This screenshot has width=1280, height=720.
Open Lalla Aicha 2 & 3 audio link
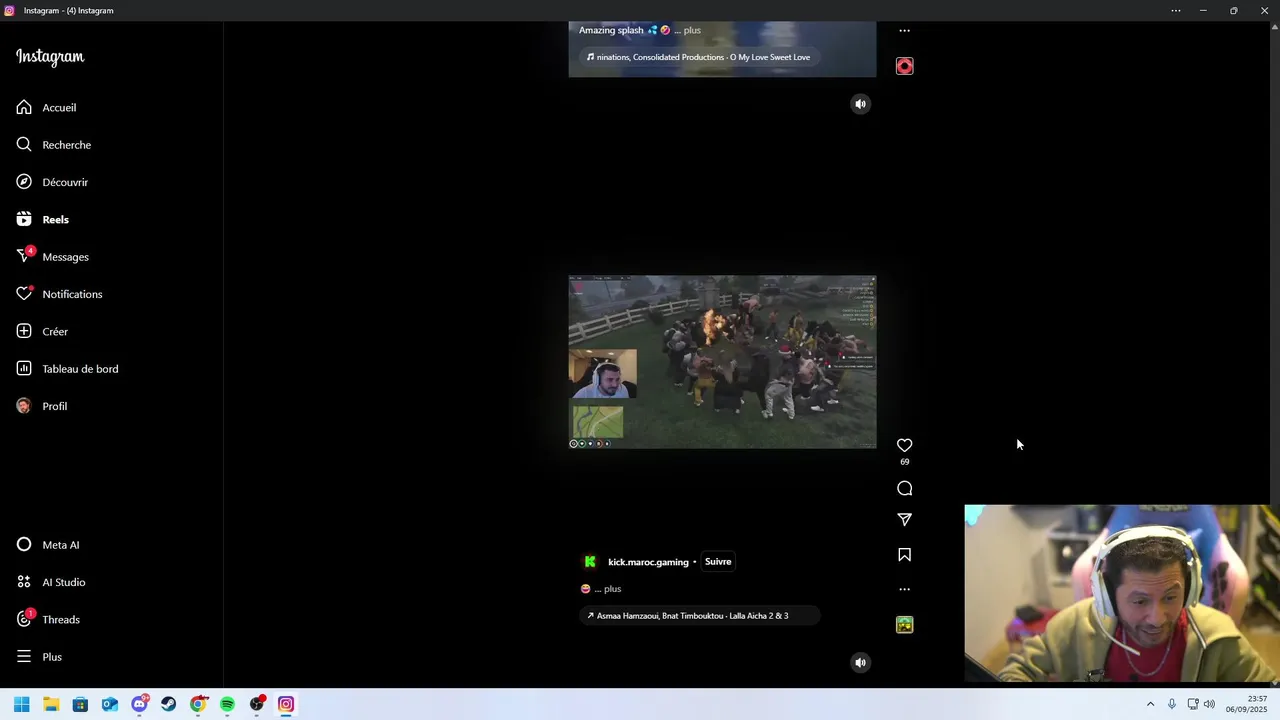point(700,616)
